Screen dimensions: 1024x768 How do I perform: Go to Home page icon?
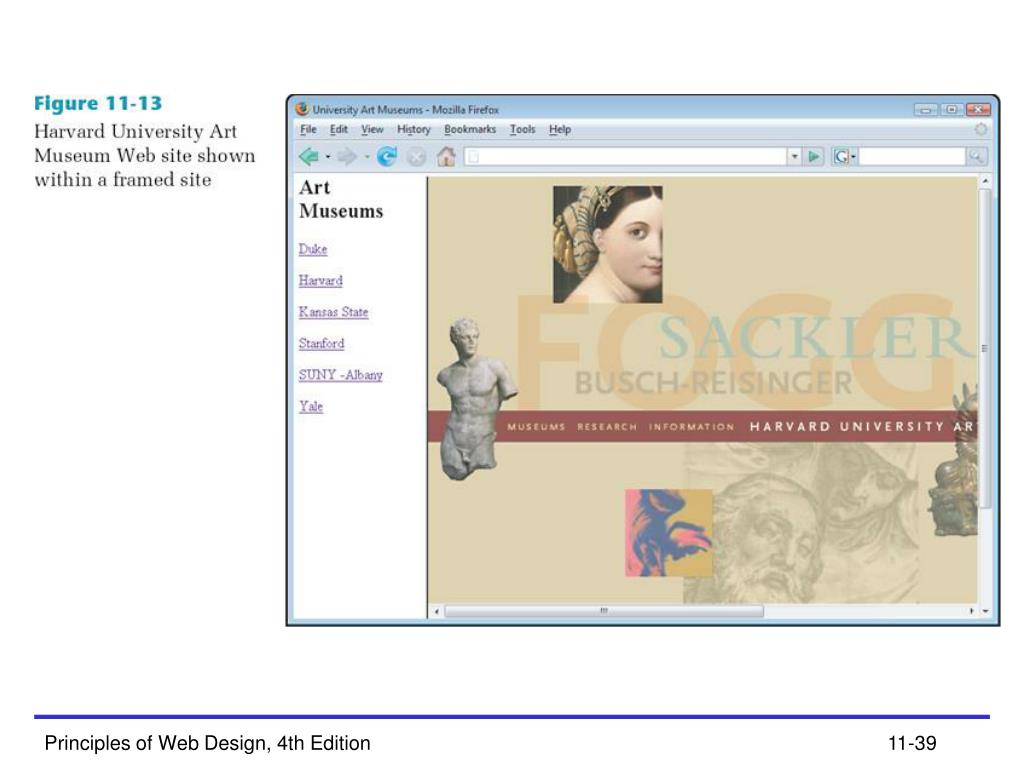(x=446, y=156)
